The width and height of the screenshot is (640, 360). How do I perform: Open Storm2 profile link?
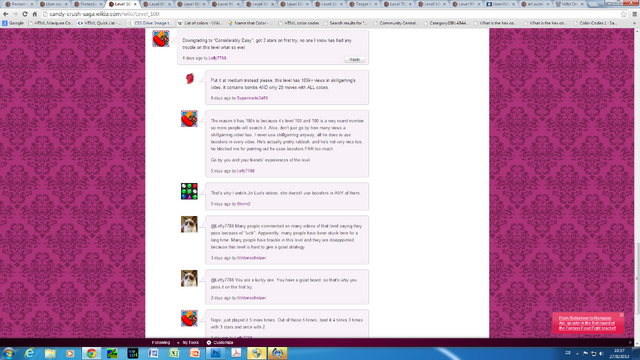244,204
